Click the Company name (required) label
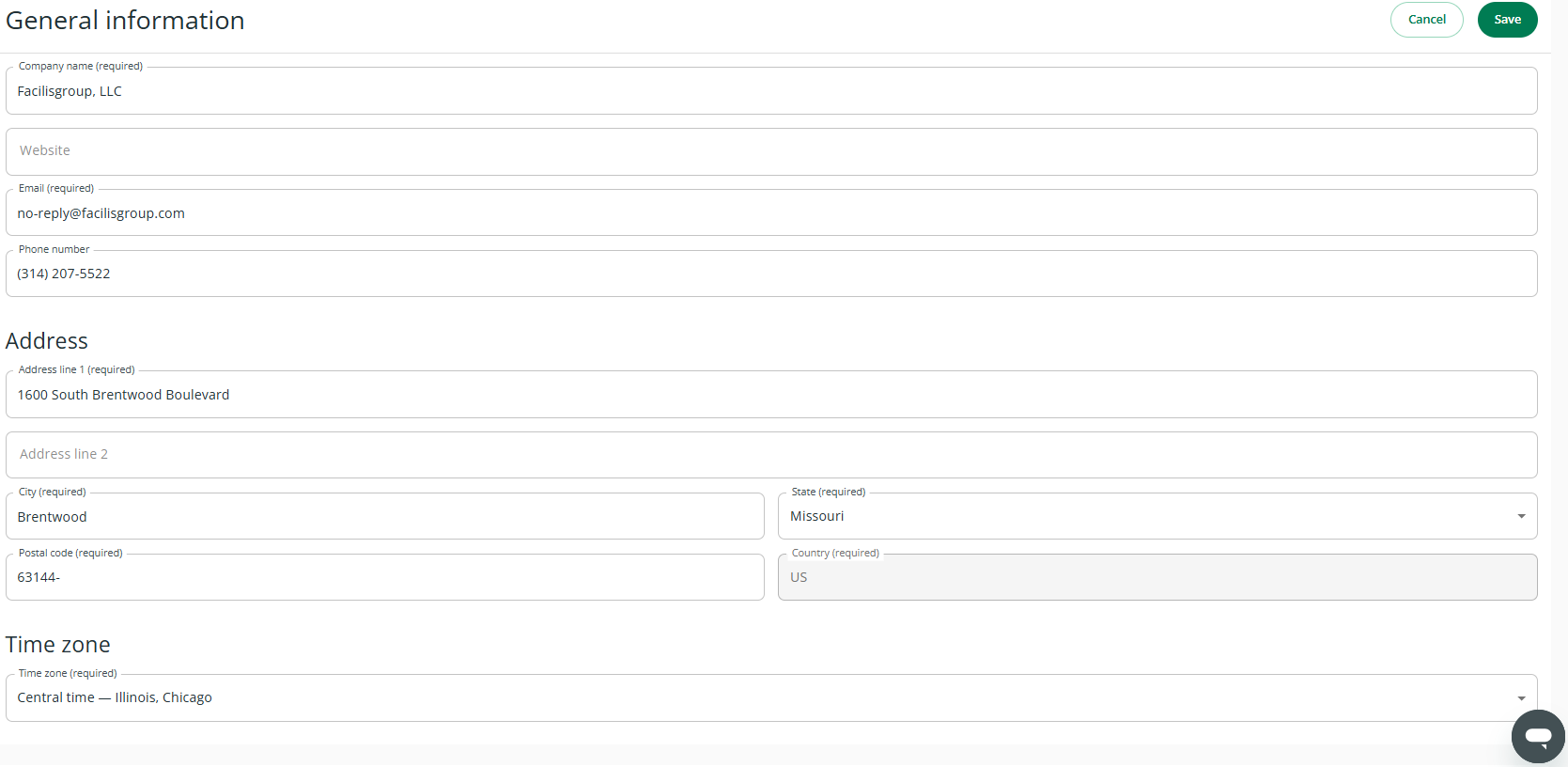The image size is (1568, 767). (x=81, y=67)
